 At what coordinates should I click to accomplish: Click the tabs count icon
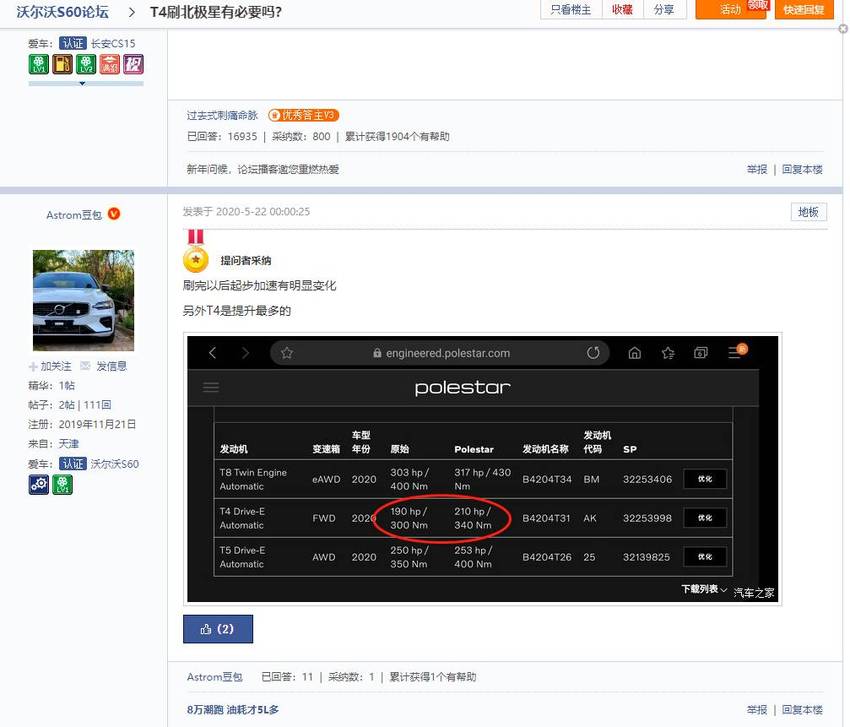click(701, 353)
